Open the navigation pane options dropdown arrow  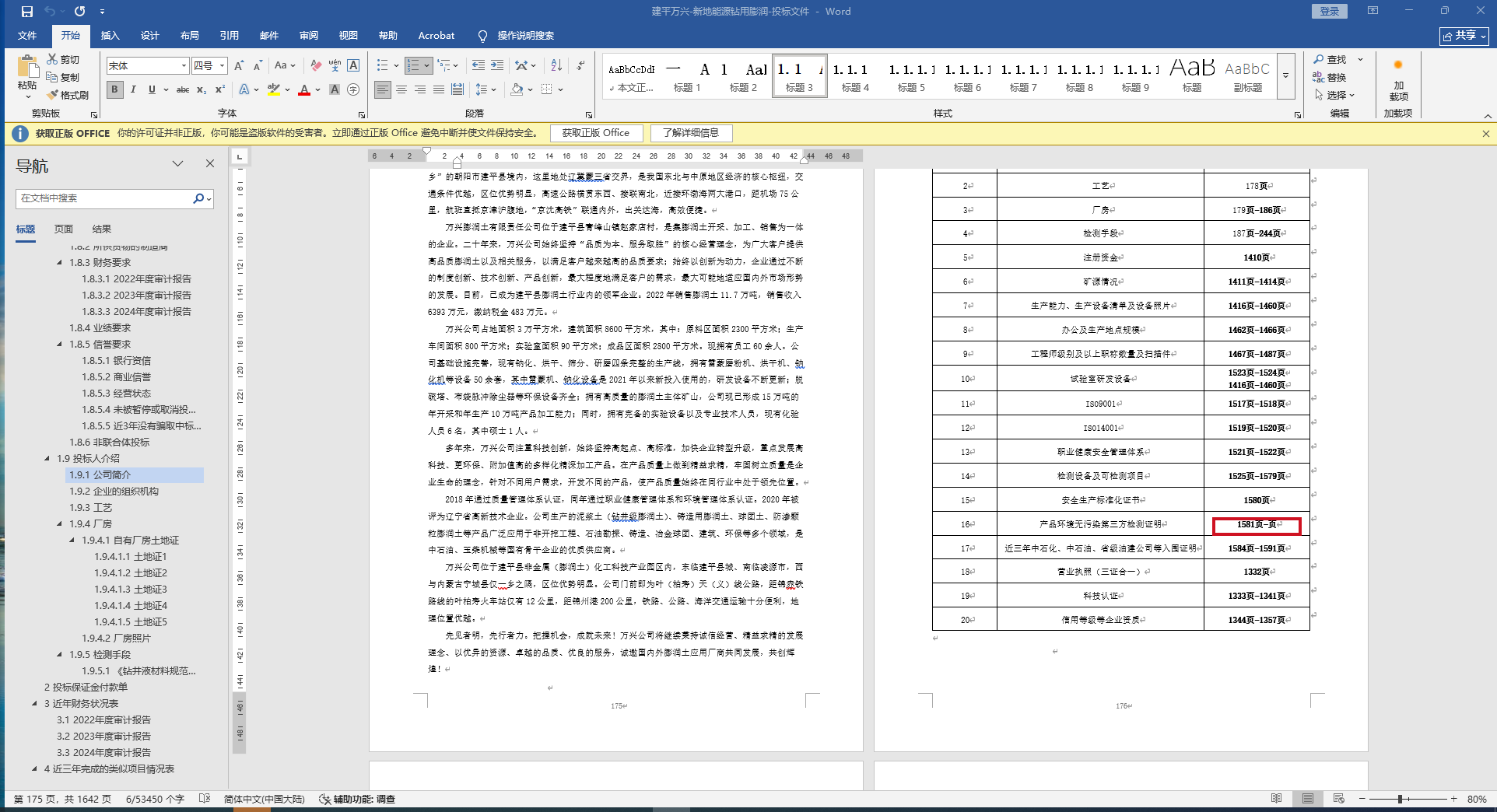point(177,163)
